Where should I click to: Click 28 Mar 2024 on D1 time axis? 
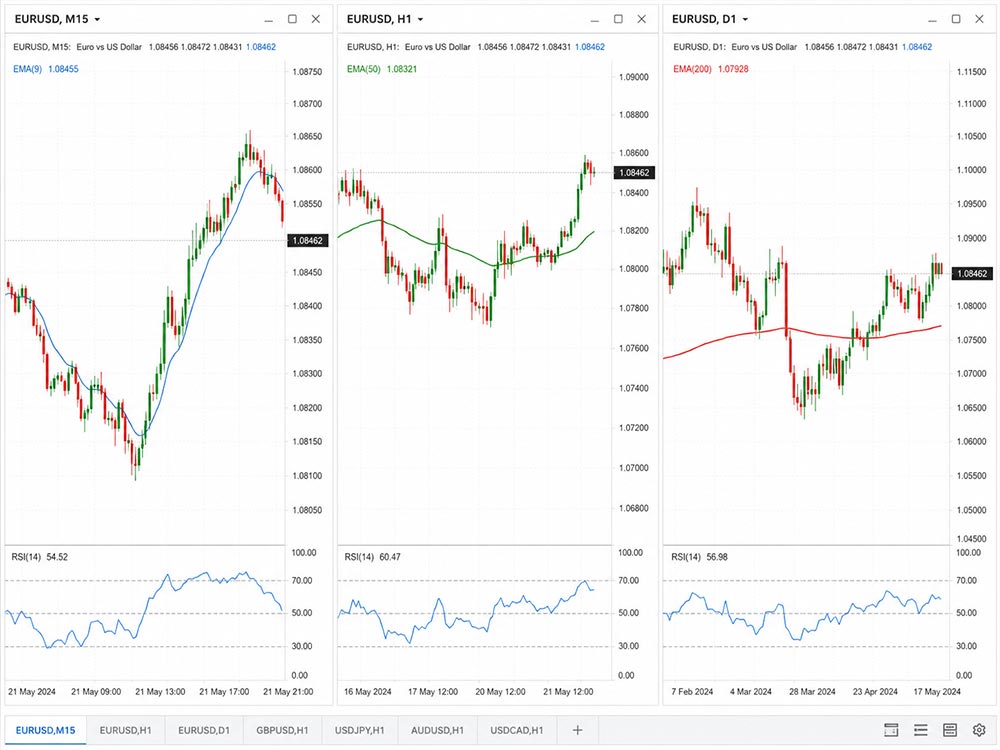812,691
